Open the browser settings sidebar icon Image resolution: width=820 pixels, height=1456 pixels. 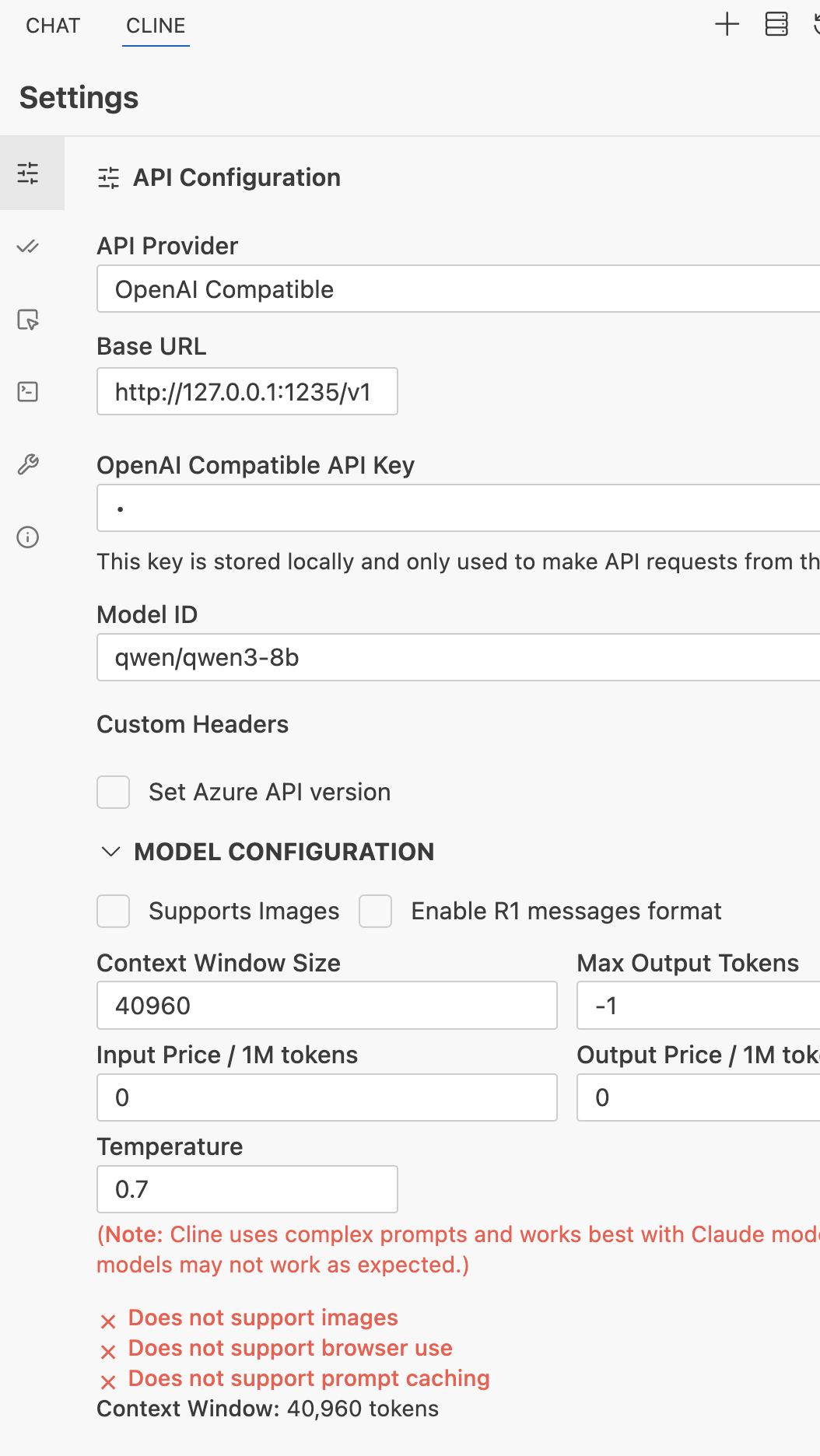point(28,320)
